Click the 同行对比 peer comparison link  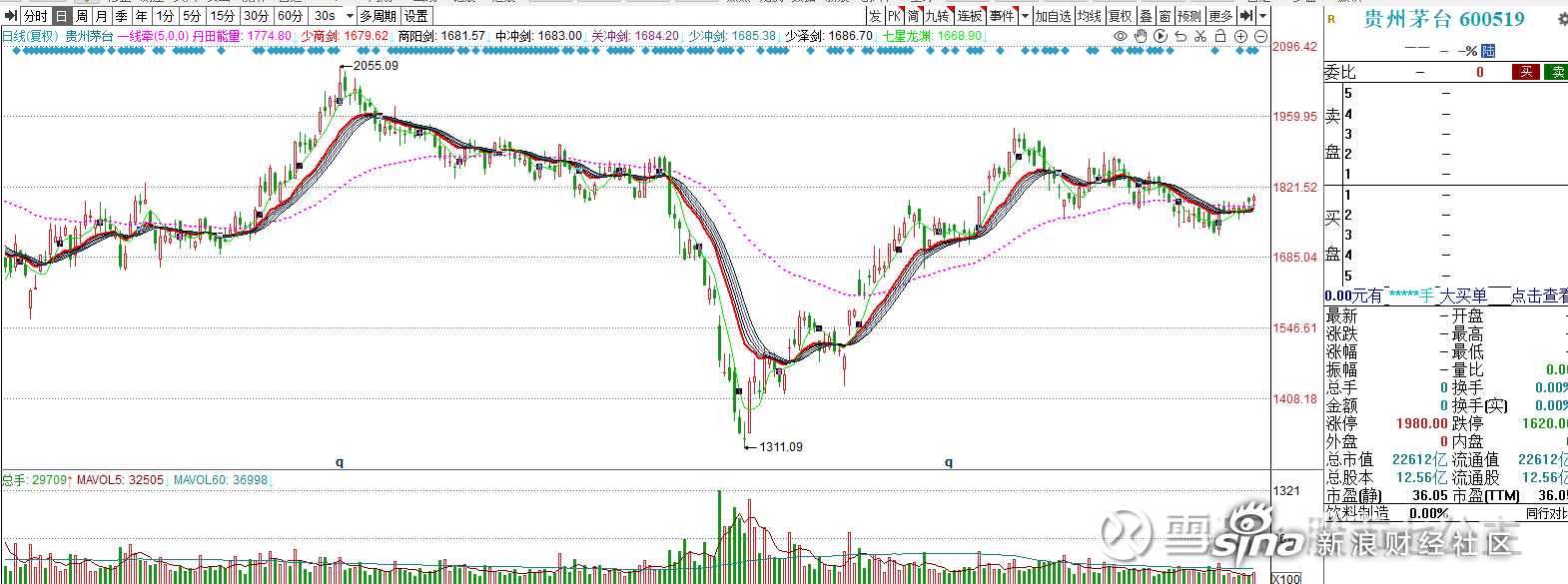click(1547, 513)
